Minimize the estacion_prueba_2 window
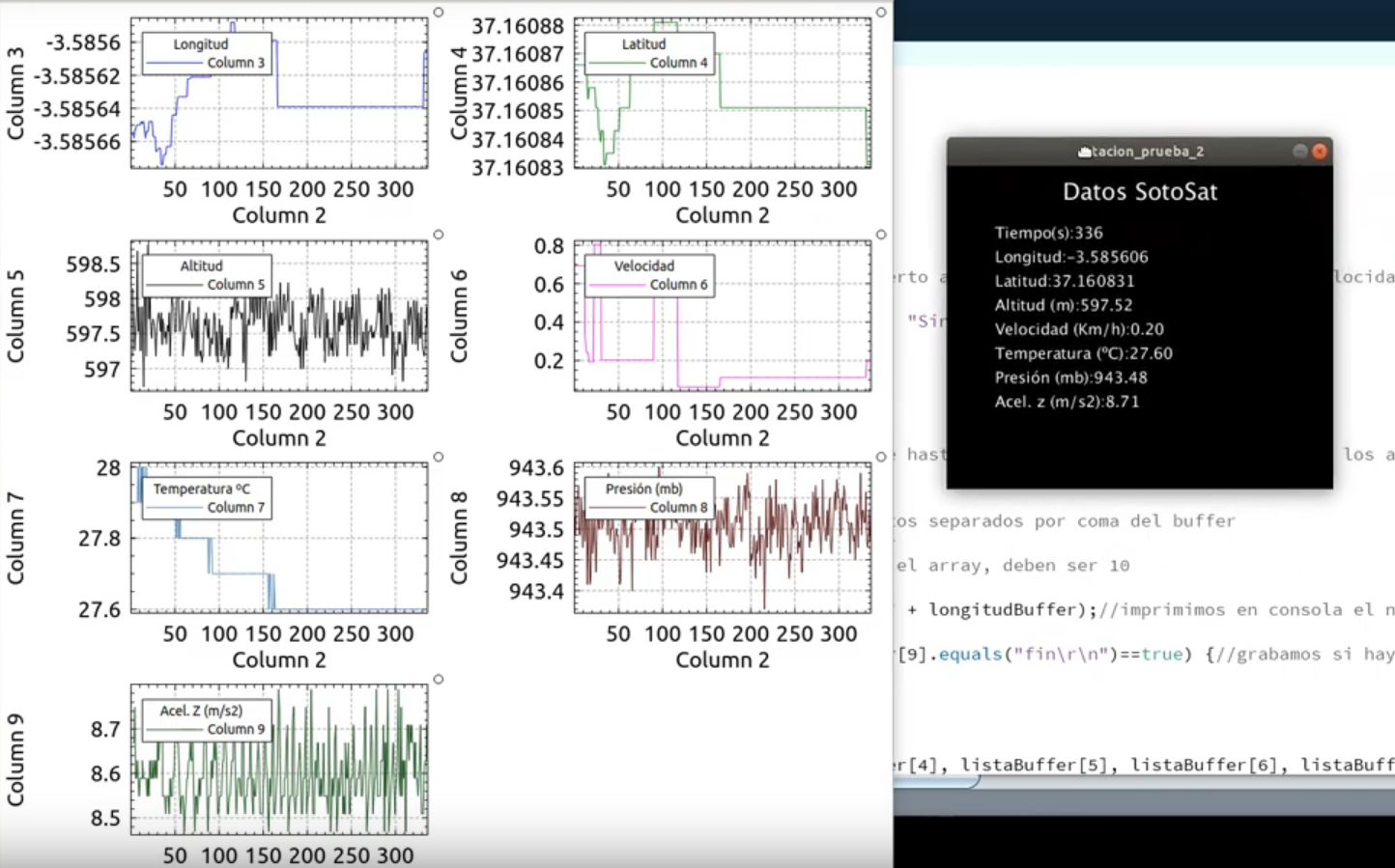Viewport: 1395px width, 868px height. pyautogui.click(x=1300, y=151)
